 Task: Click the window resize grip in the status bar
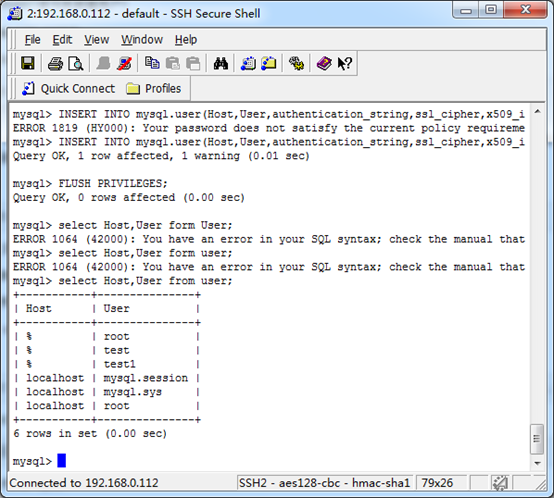[x=540, y=485]
